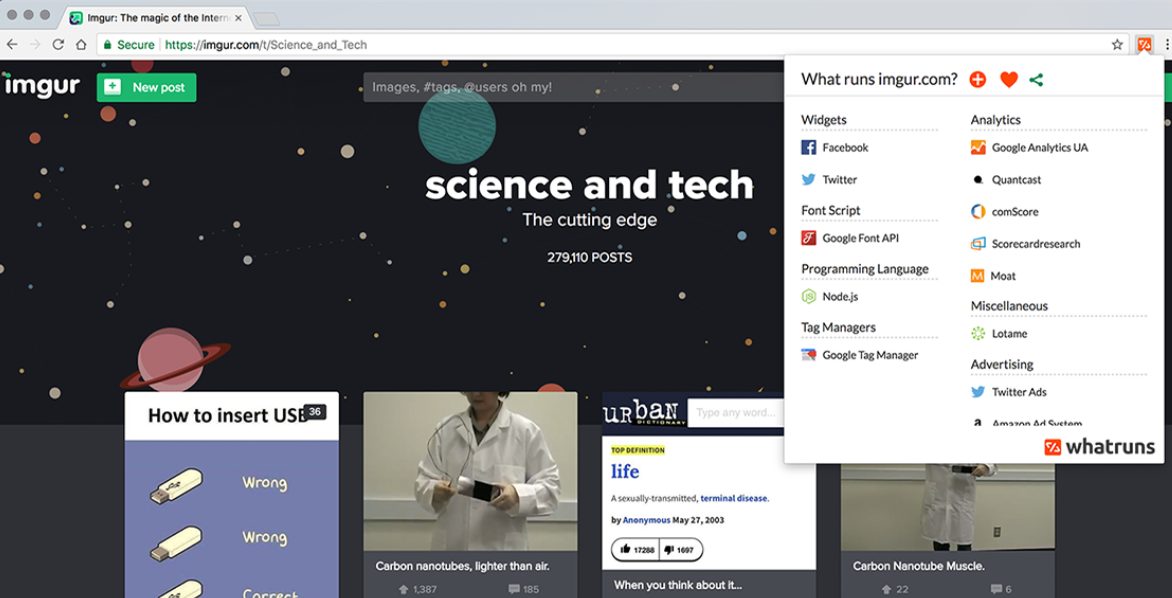Click the Quantcast icon

[x=978, y=179]
